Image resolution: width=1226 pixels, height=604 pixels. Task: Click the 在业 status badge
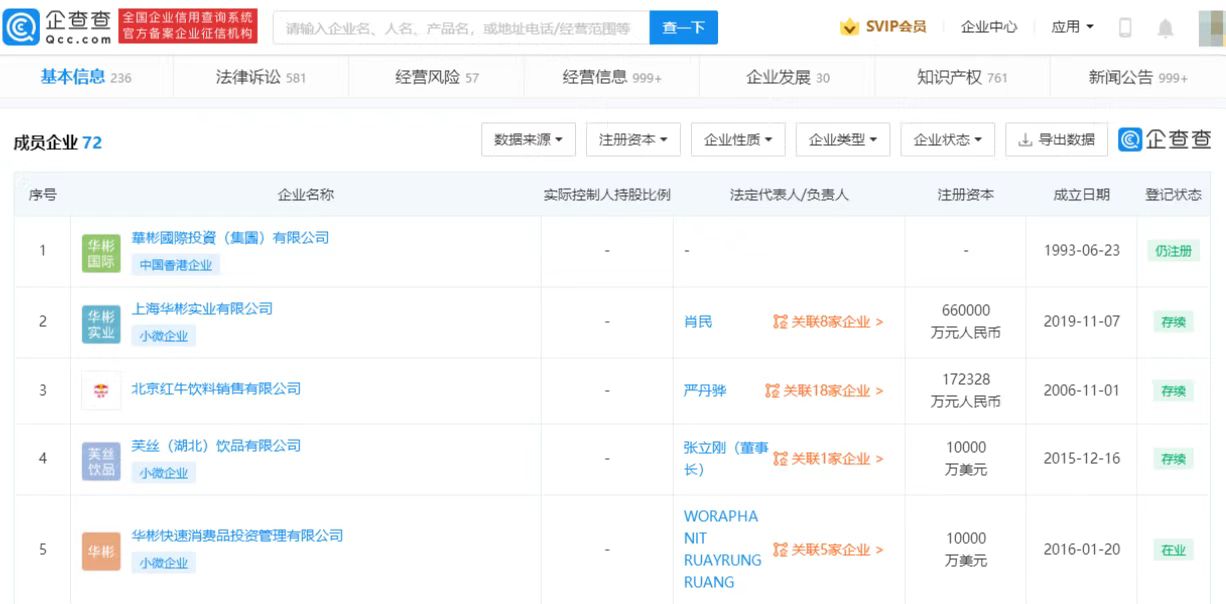click(x=1174, y=550)
